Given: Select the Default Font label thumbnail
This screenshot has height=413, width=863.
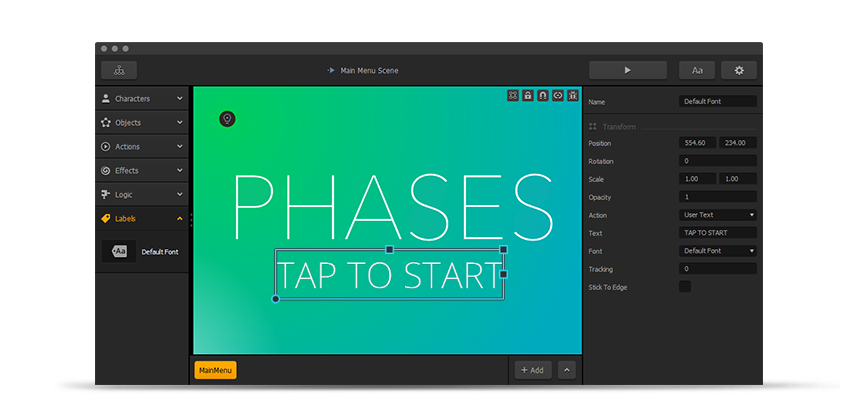Looking at the screenshot, I should [x=119, y=252].
